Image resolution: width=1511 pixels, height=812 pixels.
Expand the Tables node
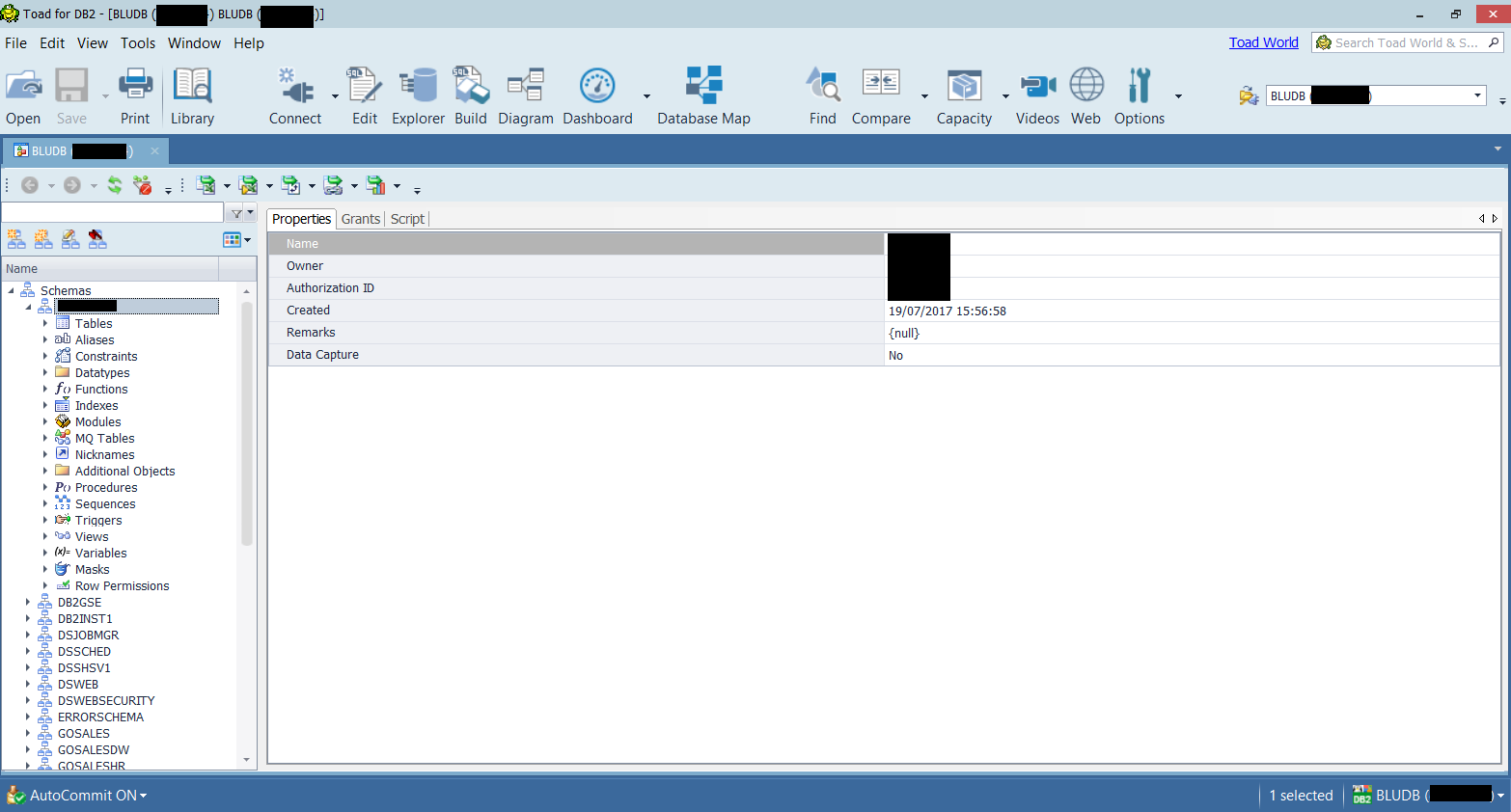[x=45, y=324]
